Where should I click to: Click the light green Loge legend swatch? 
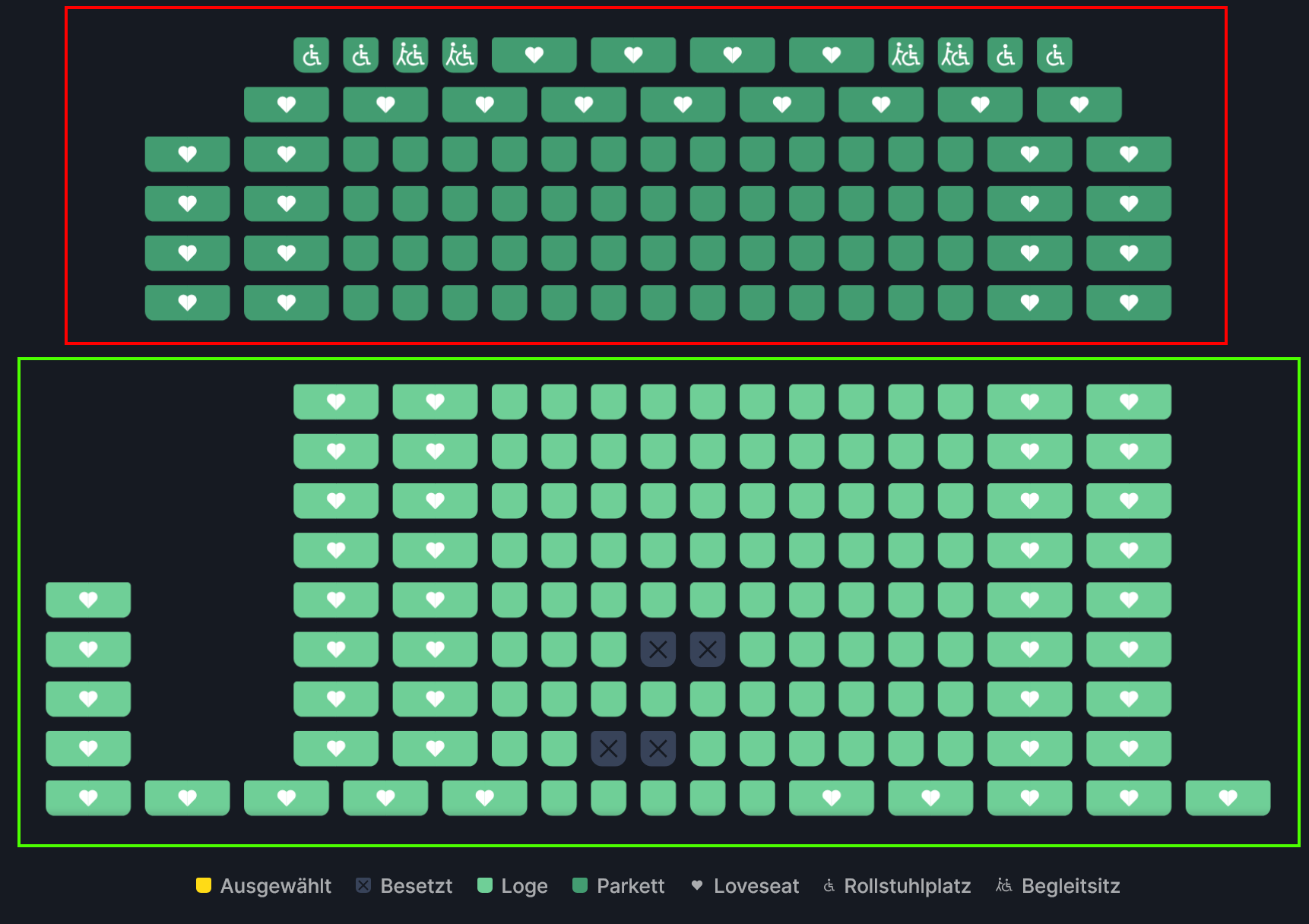pos(485,885)
